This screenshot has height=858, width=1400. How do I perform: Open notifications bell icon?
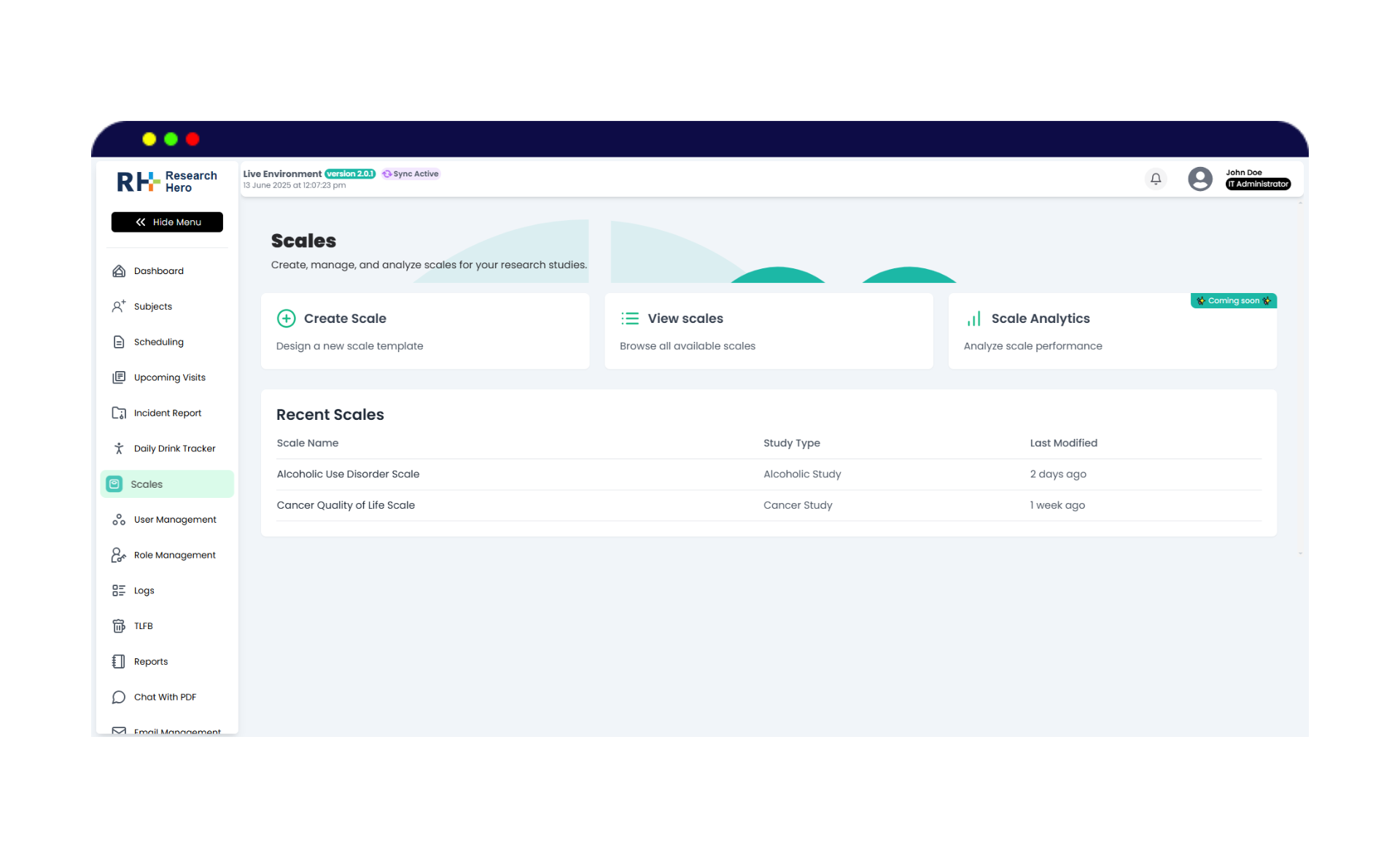pos(1156,179)
